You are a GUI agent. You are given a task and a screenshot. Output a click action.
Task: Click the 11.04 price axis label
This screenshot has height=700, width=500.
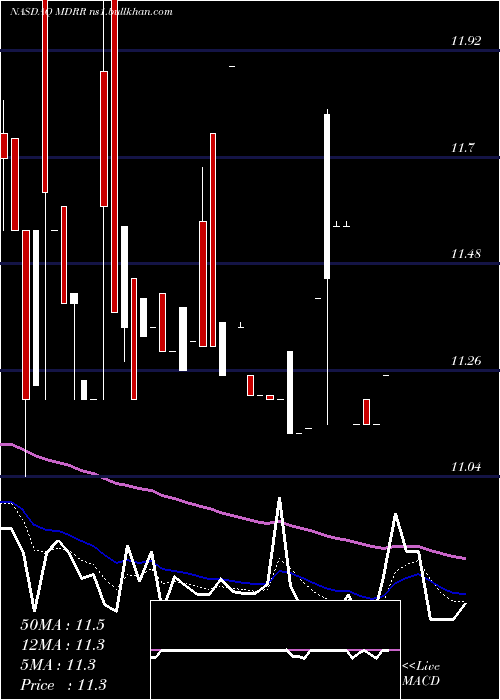[466, 467]
